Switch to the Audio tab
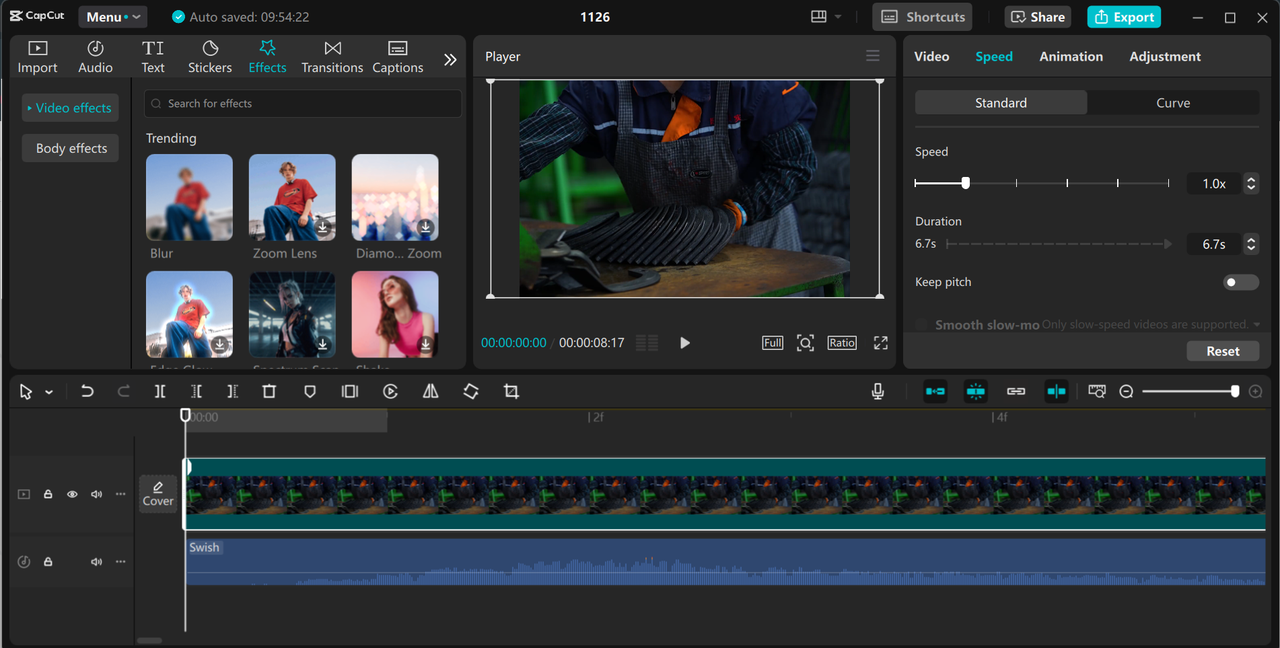 click(x=96, y=57)
